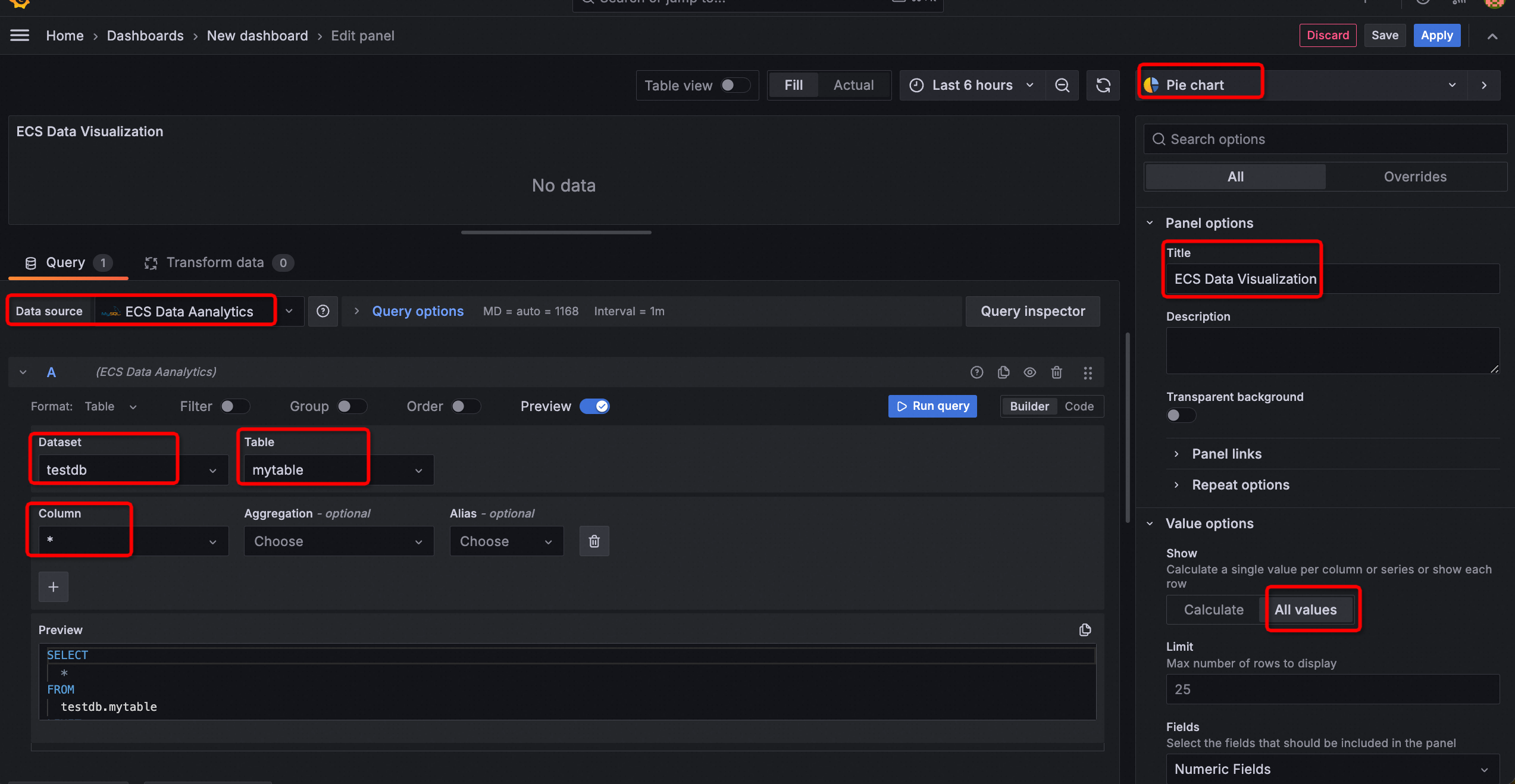Select the Calculate show option
This screenshot has width=1515, height=784.
coord(1213,610)
